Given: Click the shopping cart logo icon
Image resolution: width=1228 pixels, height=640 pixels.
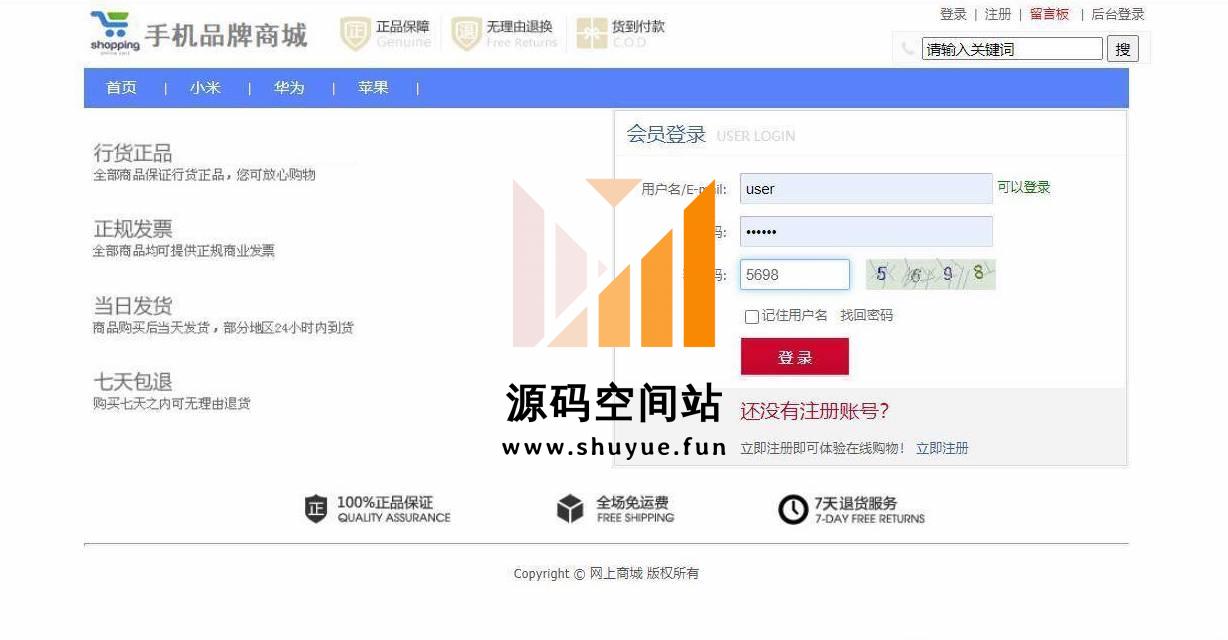Looking at the screenshot, I should pyautogui.click(x=115, y=33).
